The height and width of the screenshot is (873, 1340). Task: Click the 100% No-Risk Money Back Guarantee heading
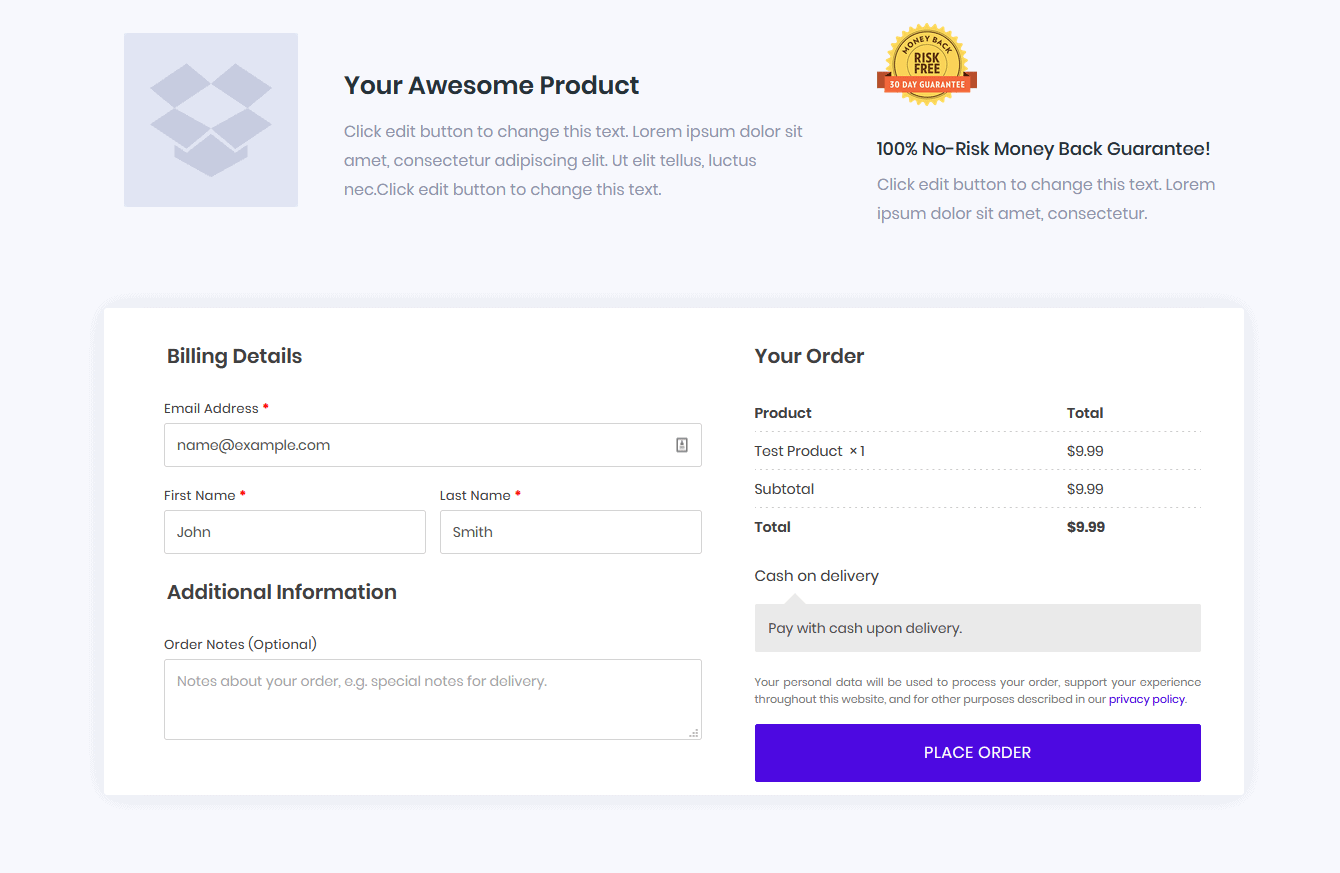click(x=1044, y=149)
